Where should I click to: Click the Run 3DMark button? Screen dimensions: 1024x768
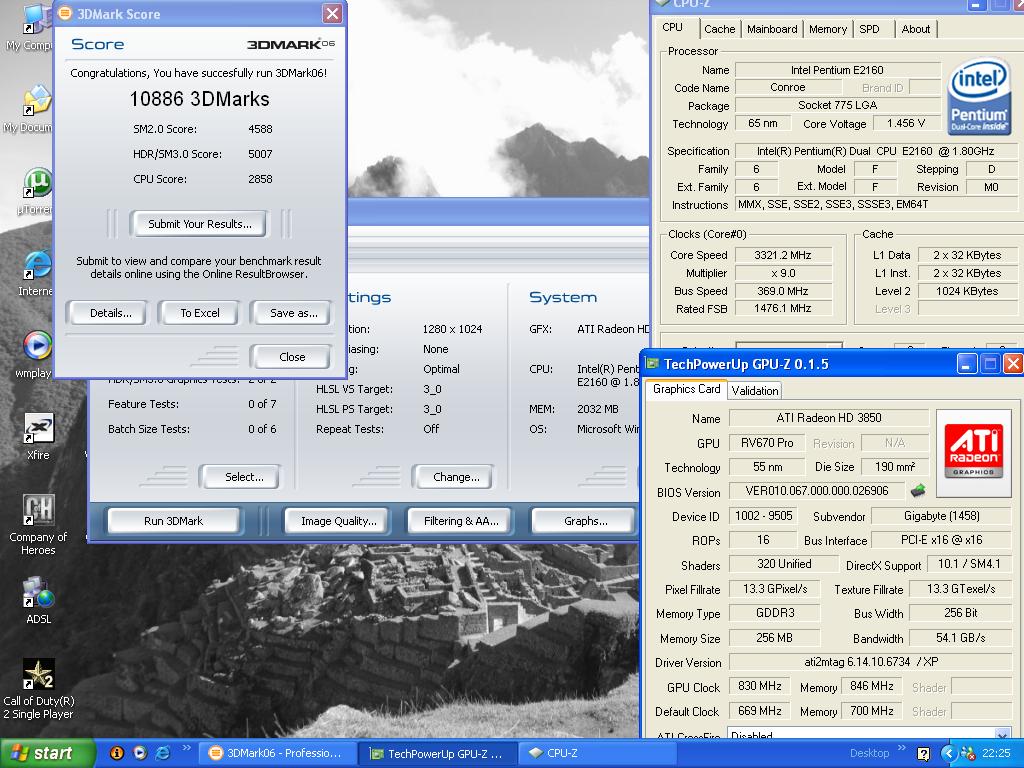click(x=173, y=520)
